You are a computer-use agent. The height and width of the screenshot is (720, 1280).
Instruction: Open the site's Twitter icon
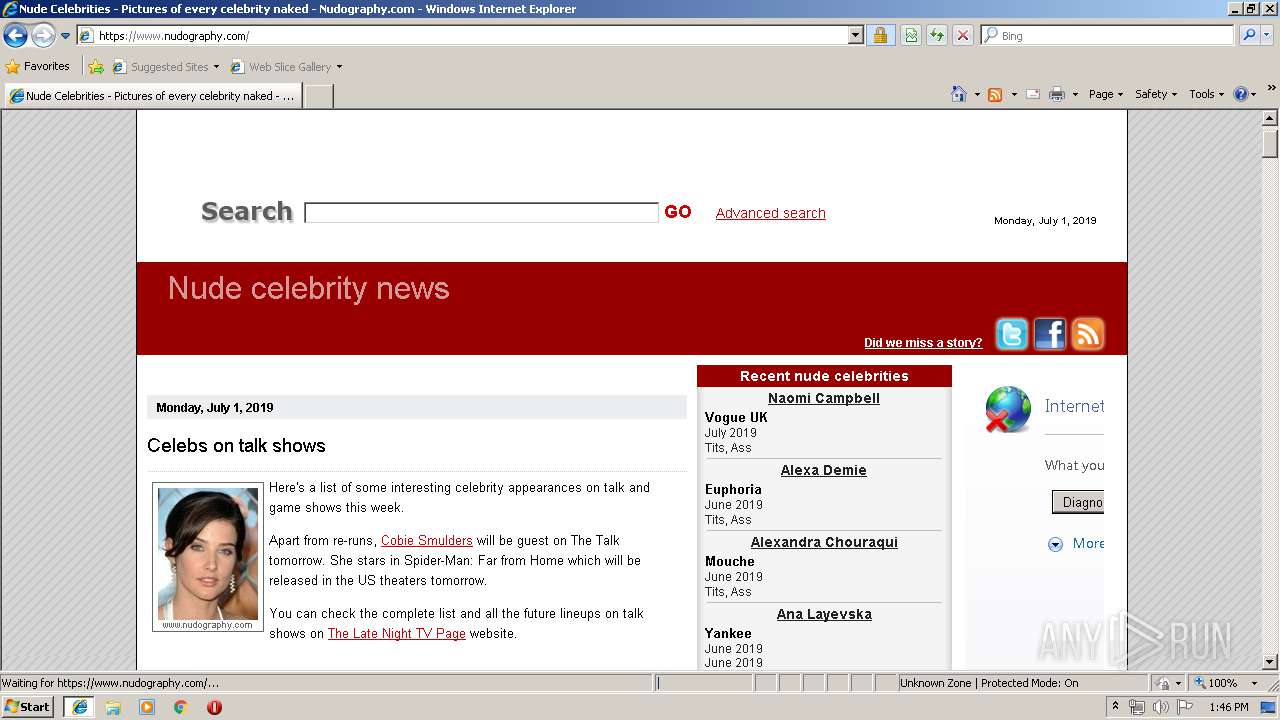pyautogui.click(x=1011, y=333)
